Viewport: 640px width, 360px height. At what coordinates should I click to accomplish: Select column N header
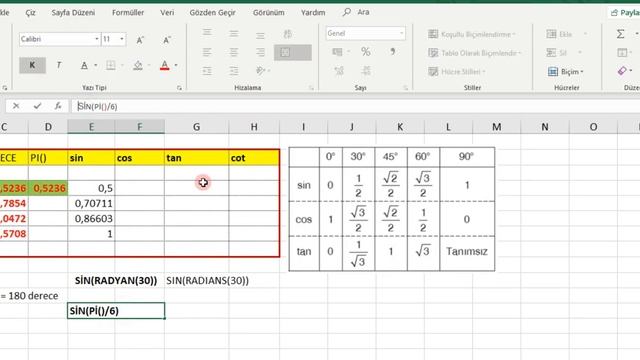545,127
